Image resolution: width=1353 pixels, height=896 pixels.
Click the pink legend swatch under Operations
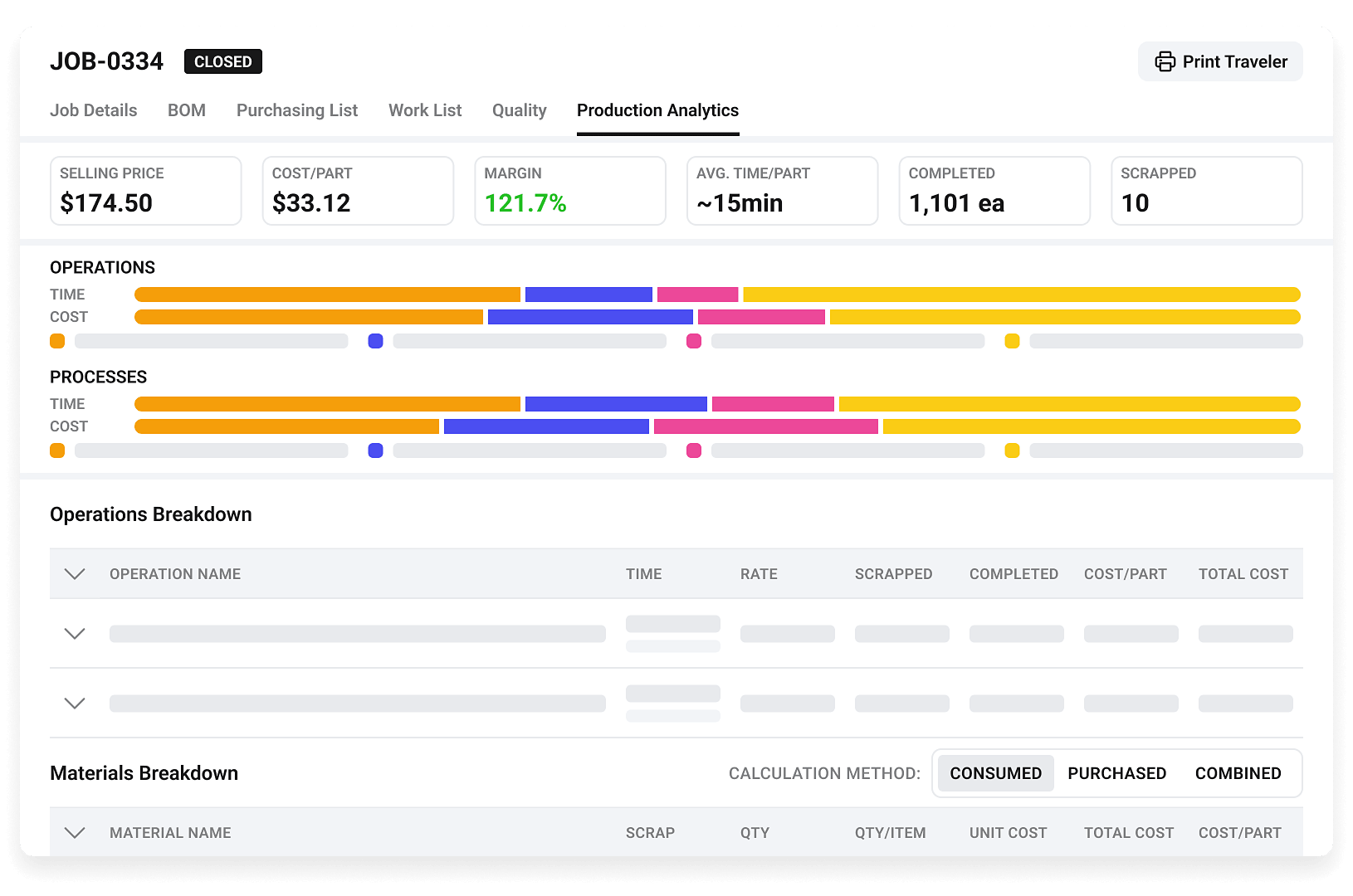pyautogui.click(x=694, y=341)
